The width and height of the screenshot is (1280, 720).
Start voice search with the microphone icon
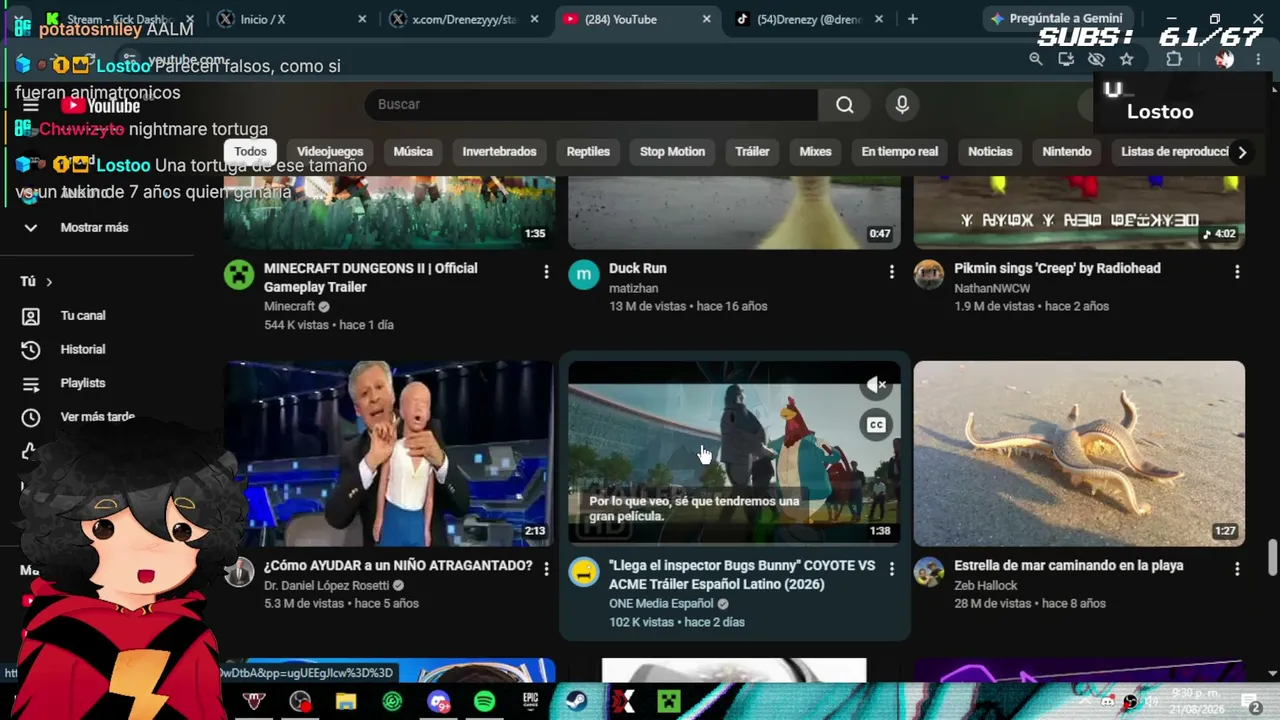click(x=902, y=104)
